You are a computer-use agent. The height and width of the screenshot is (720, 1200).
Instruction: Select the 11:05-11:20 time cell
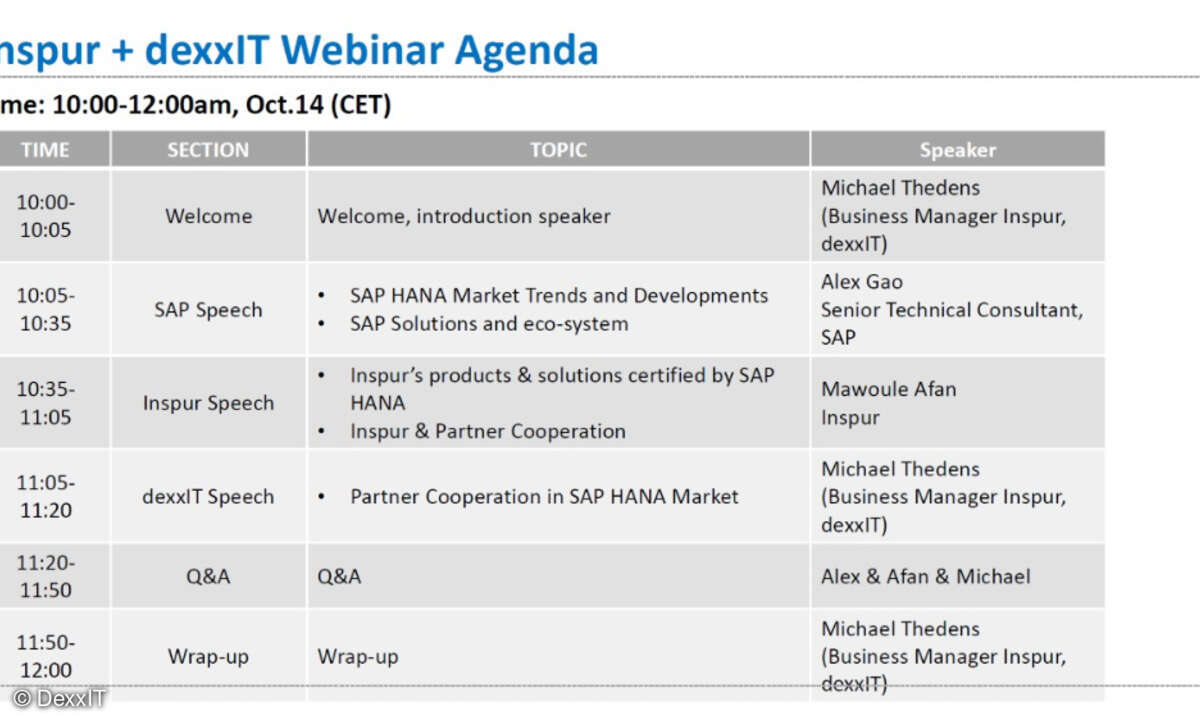(x=54, y=496)
